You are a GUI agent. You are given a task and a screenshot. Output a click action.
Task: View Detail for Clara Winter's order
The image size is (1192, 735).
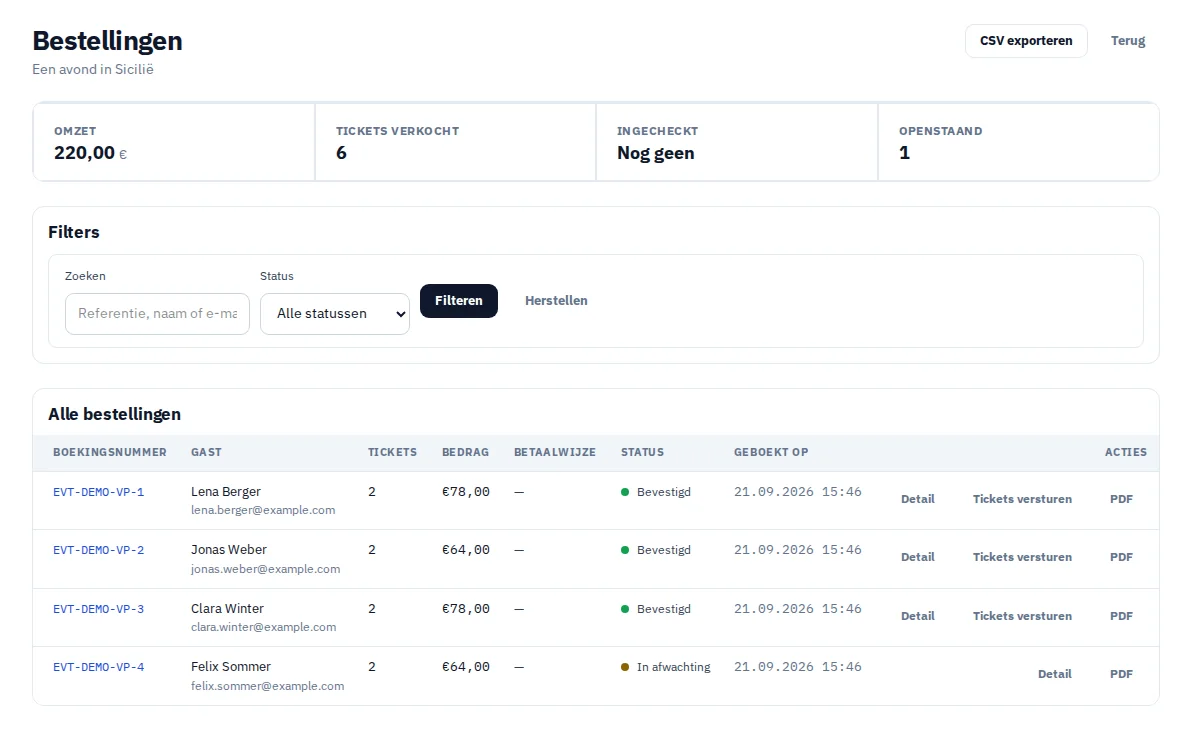point(918,616)
